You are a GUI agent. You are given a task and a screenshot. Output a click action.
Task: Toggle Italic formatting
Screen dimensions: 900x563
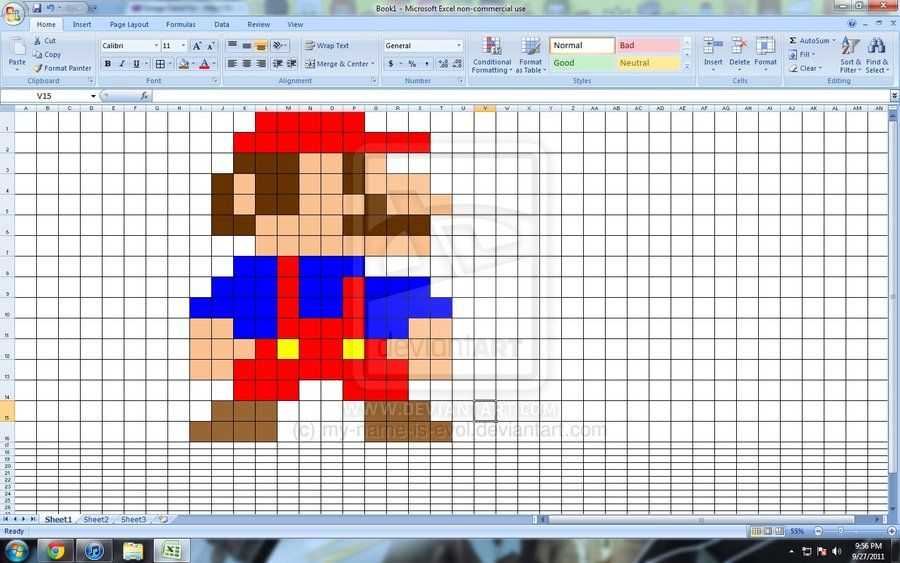(x=122, y=64)
